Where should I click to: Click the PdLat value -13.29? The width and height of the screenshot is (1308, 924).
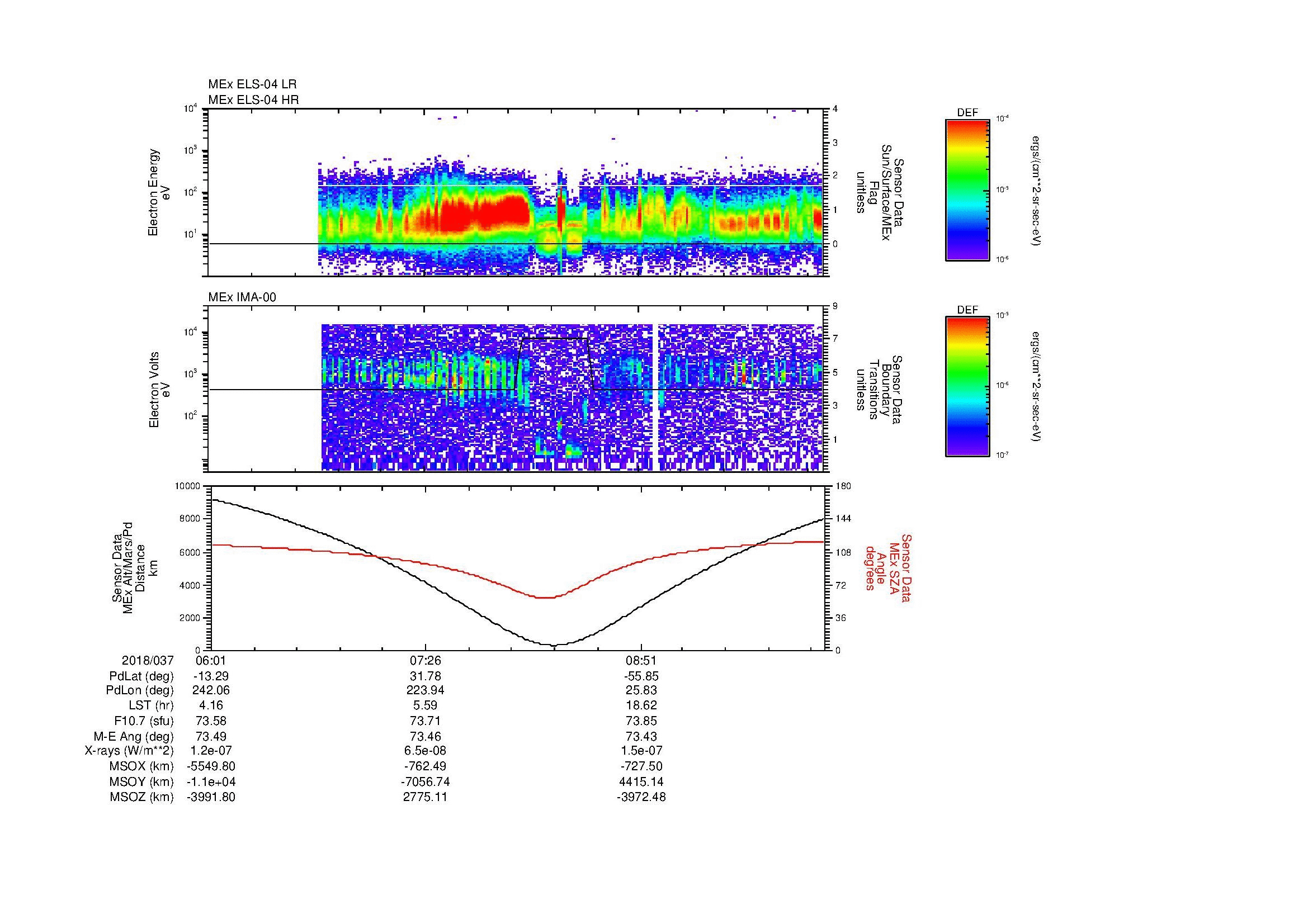[x=211, y=676]
